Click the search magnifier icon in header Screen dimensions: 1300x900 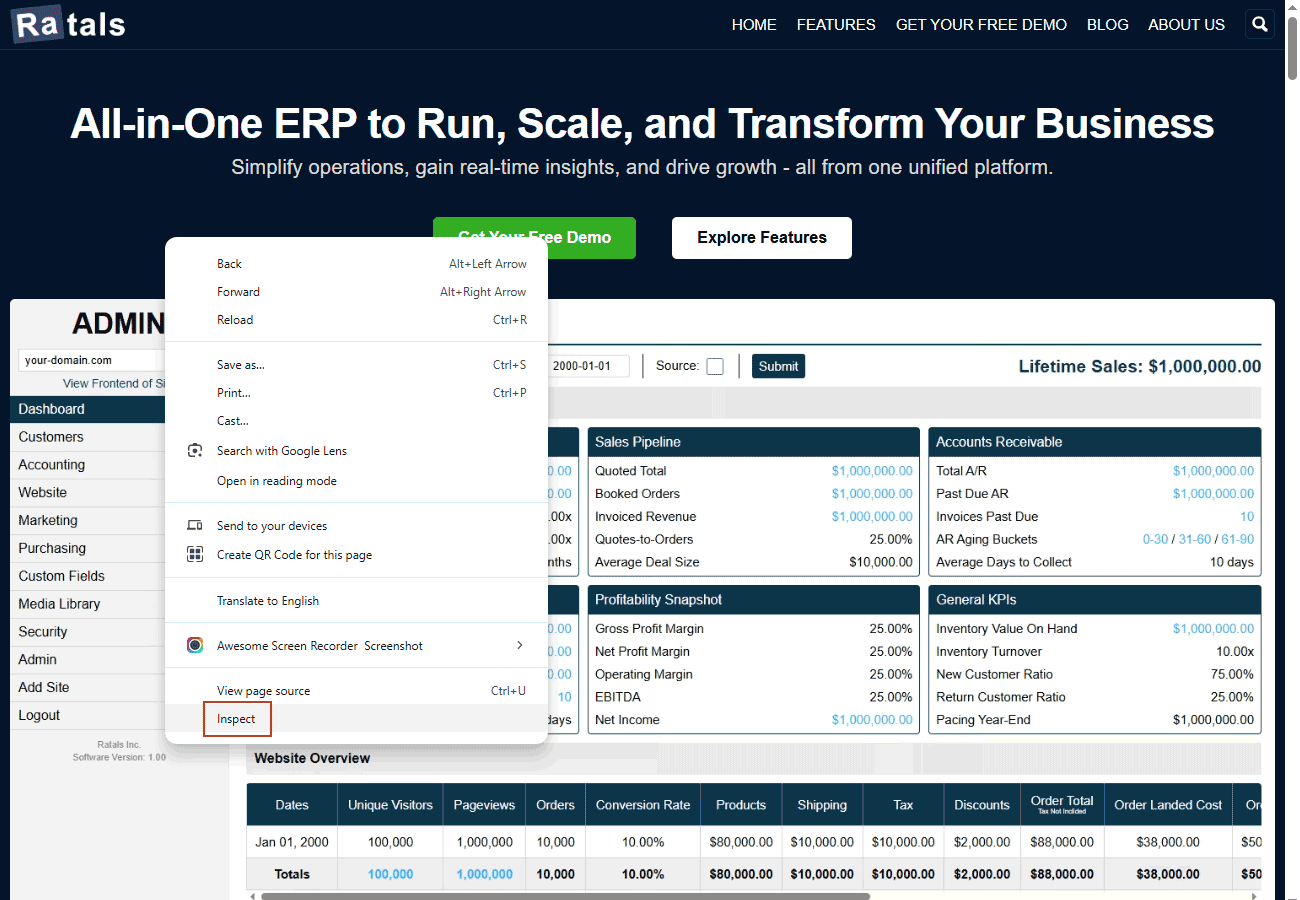pos(1260,25)
